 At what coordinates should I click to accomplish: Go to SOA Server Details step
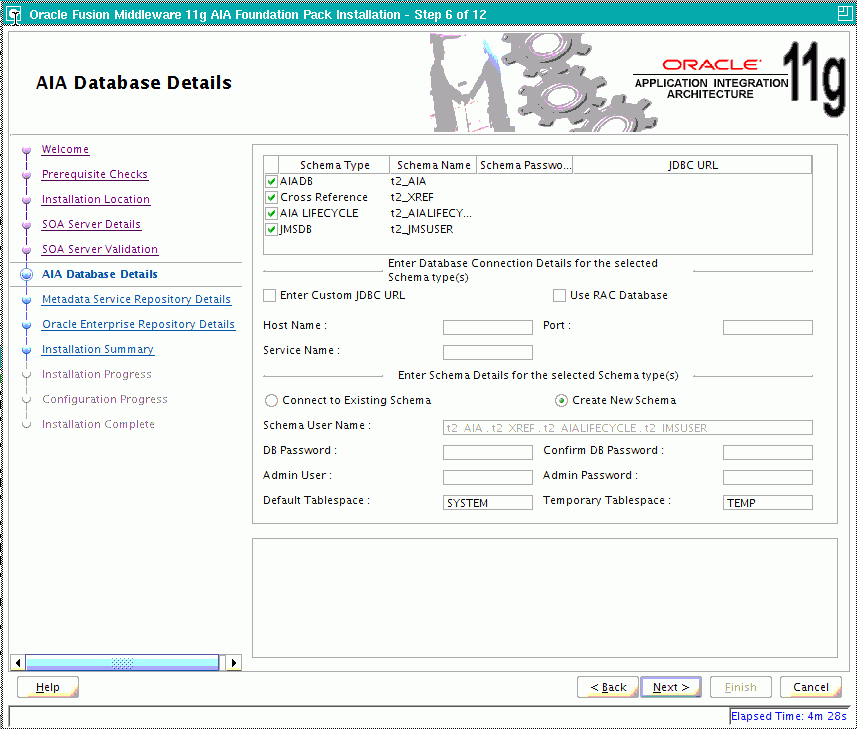click(91, 224)
